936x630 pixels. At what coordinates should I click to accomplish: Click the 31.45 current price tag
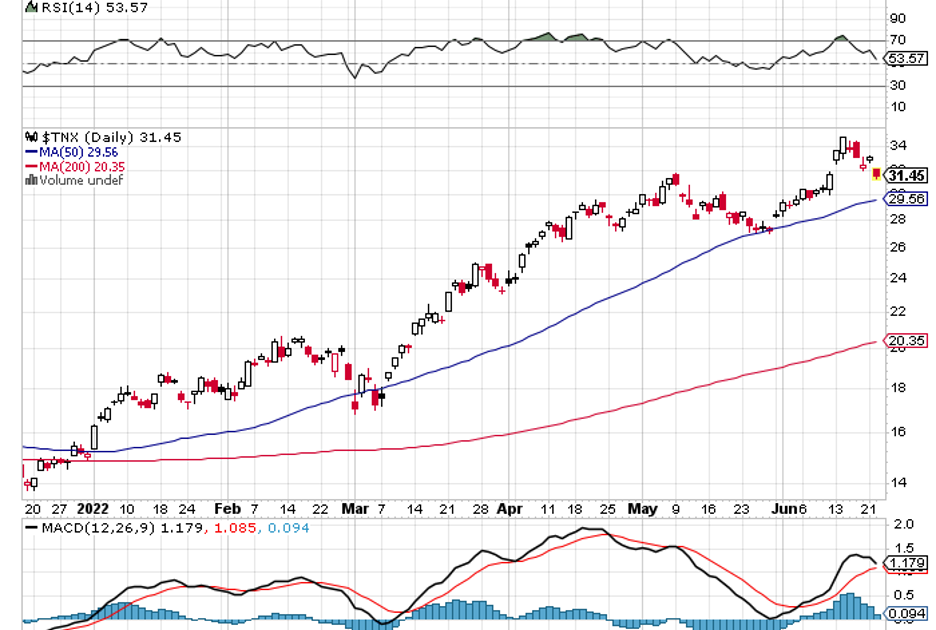[908, 176]
